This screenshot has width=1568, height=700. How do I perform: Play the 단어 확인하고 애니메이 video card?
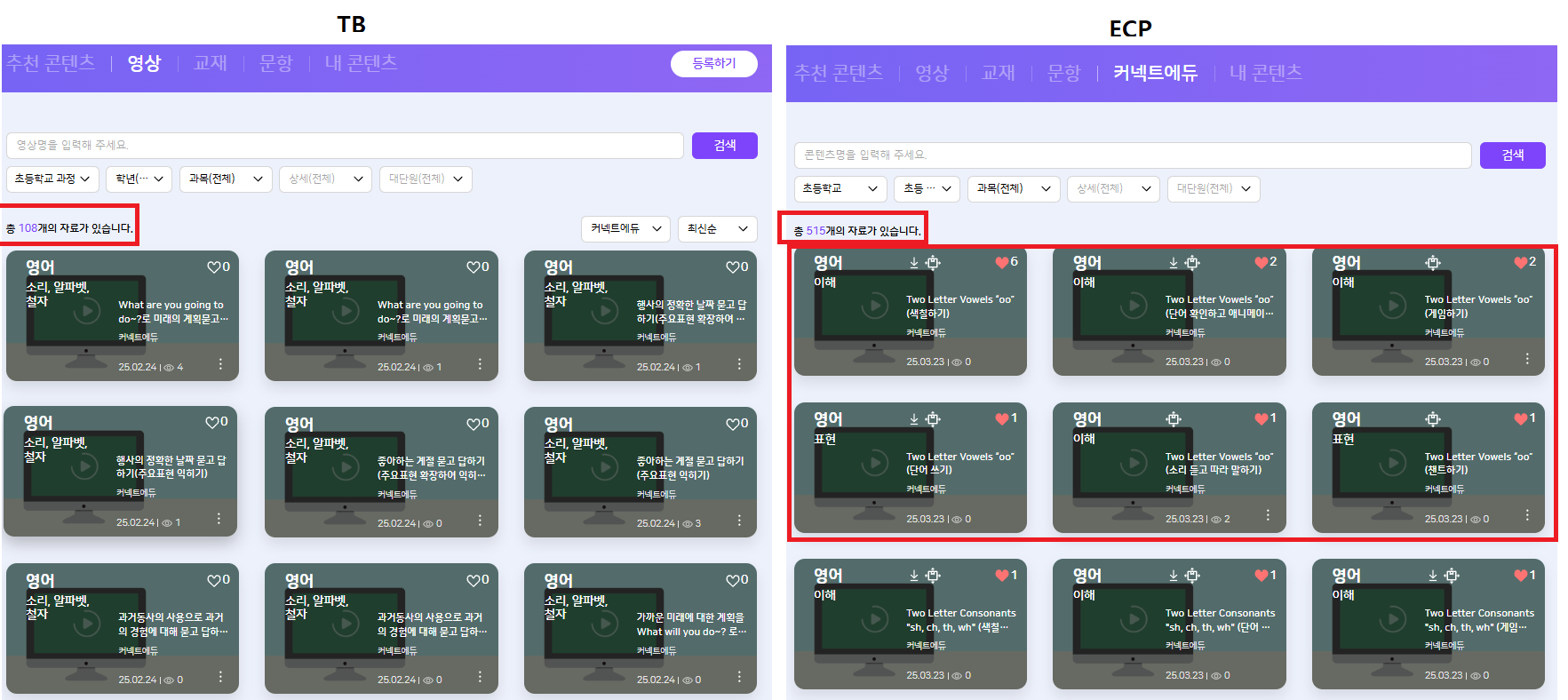1133,306
